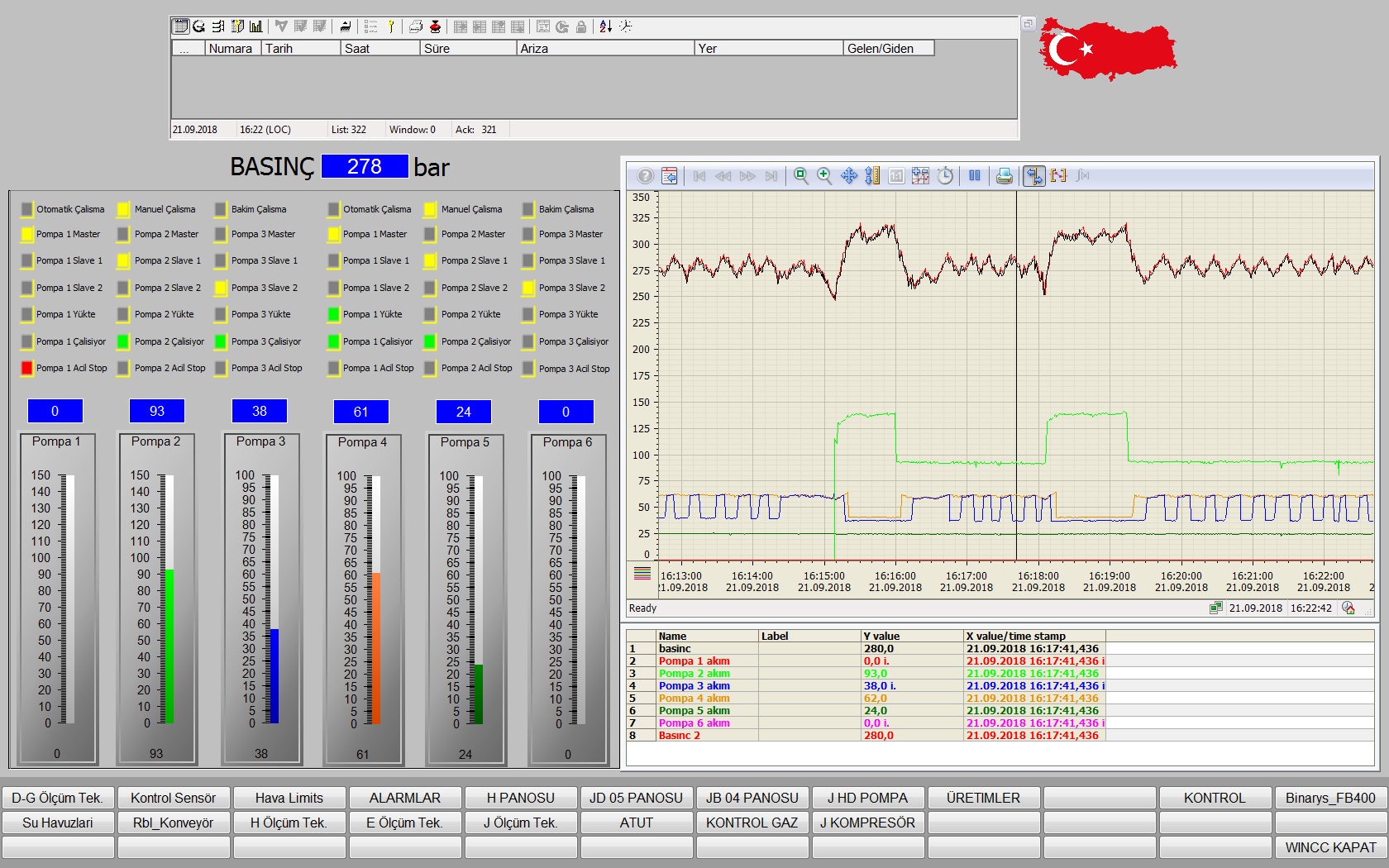
Task: Toggle alarm autoscroll icon
Action: [346, 26]
